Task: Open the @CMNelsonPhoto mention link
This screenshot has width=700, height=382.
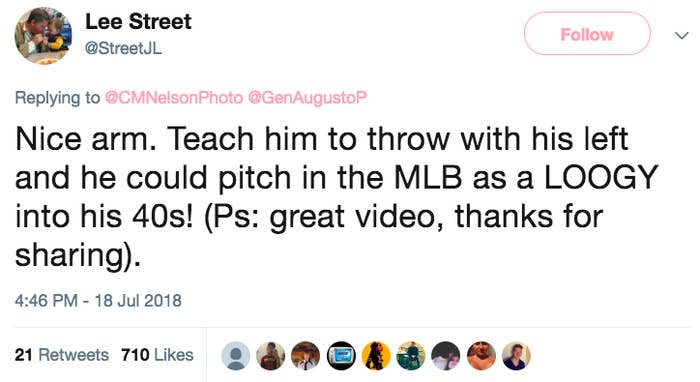Action: click(x=174, y=97)
